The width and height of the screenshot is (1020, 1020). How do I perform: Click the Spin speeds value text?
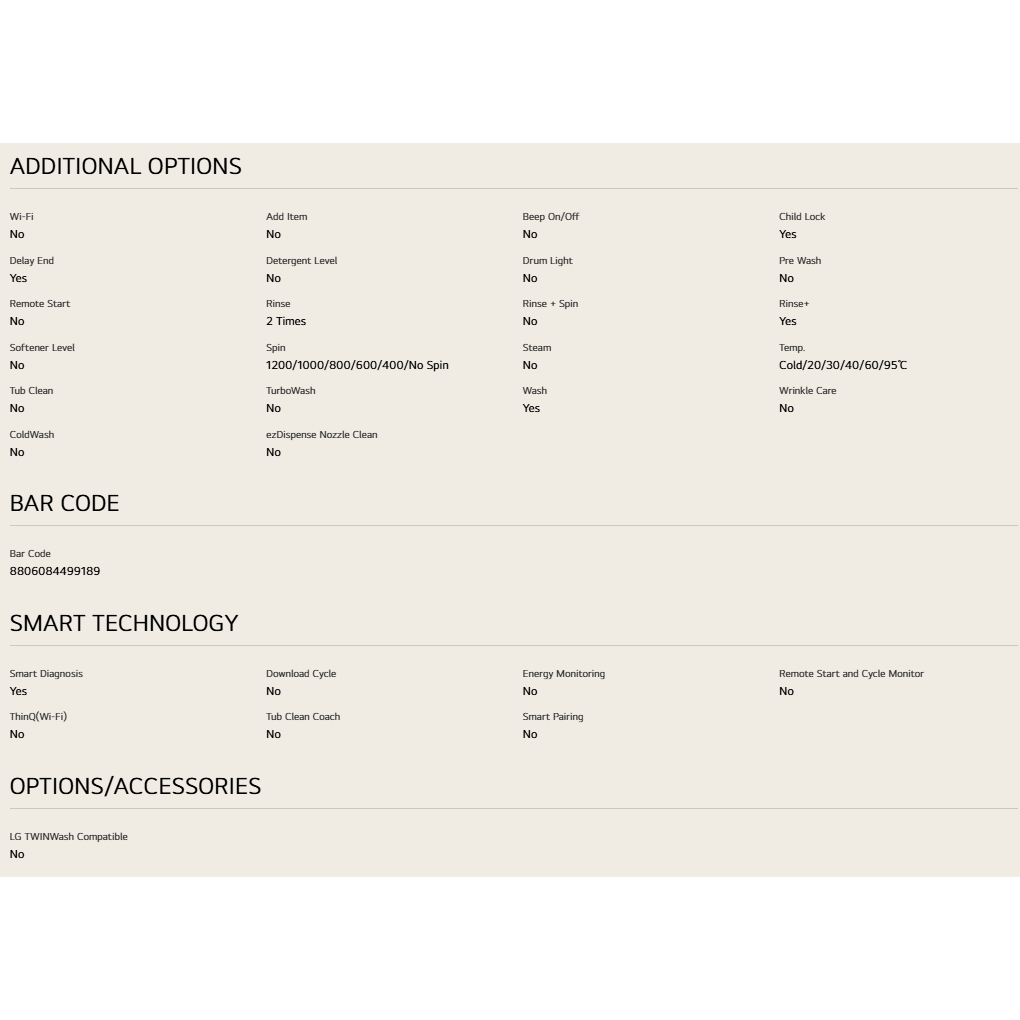[x=357, y=366]
